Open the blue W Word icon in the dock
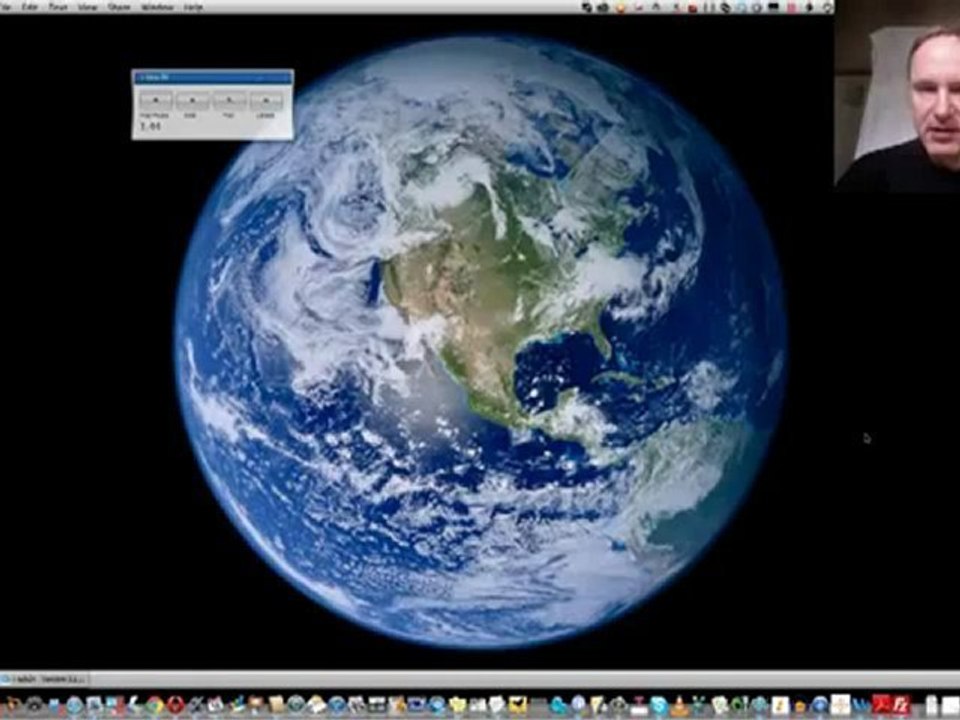The height and width of the screenshot is (720, 960). [861, 705]
